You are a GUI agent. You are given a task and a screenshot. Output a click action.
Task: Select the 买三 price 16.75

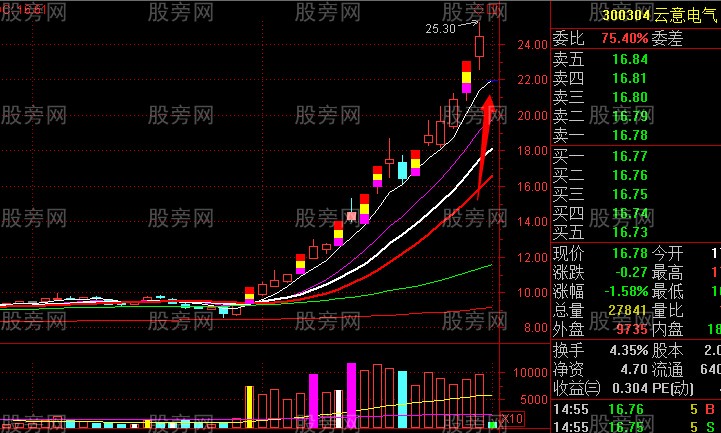click(x=630, y=194)
